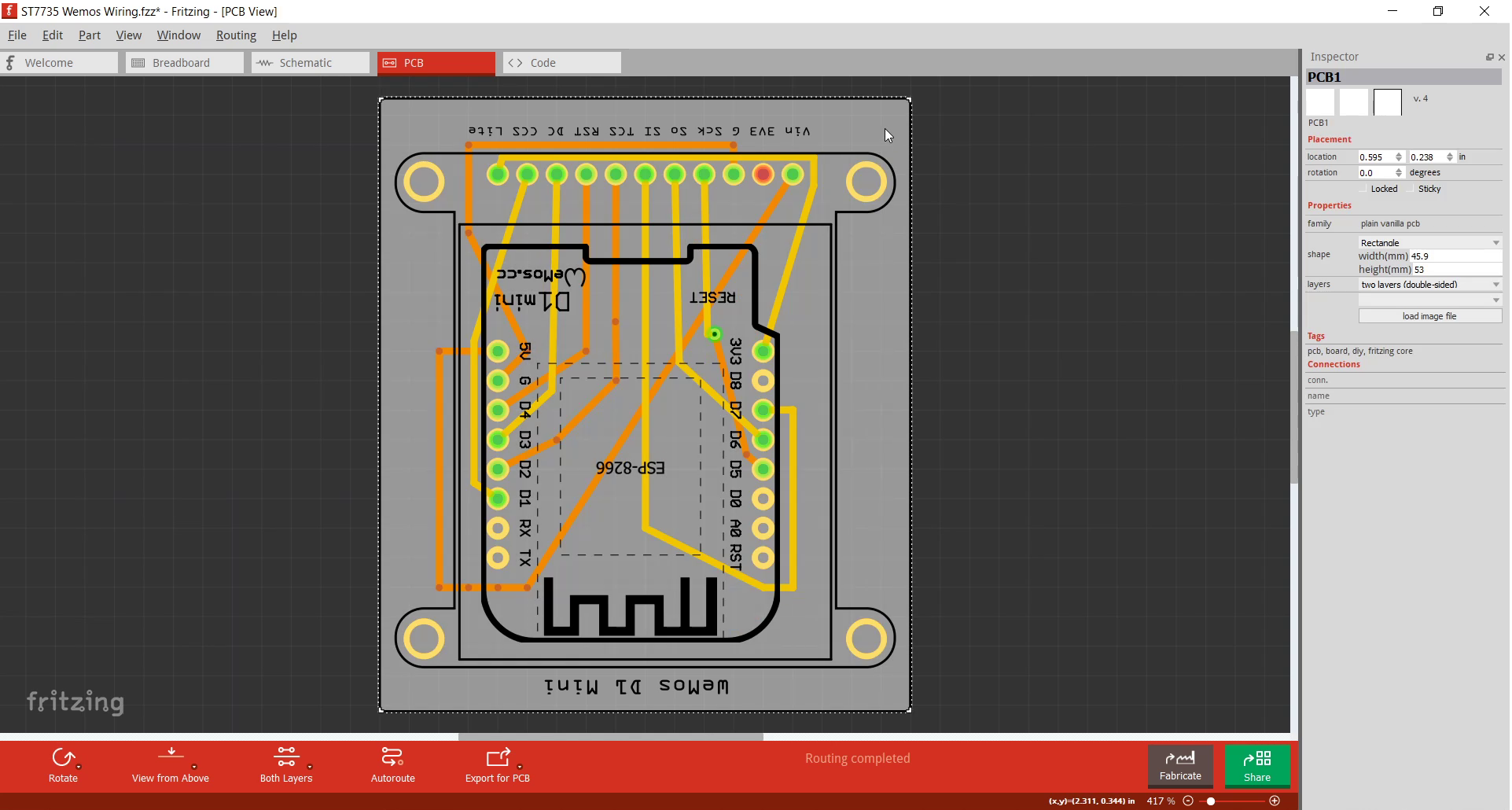Image resolution: width=1512 pixels, height=810 pixels.
Task: Click the 'Routing completed' status text
Action: (857, 758)
